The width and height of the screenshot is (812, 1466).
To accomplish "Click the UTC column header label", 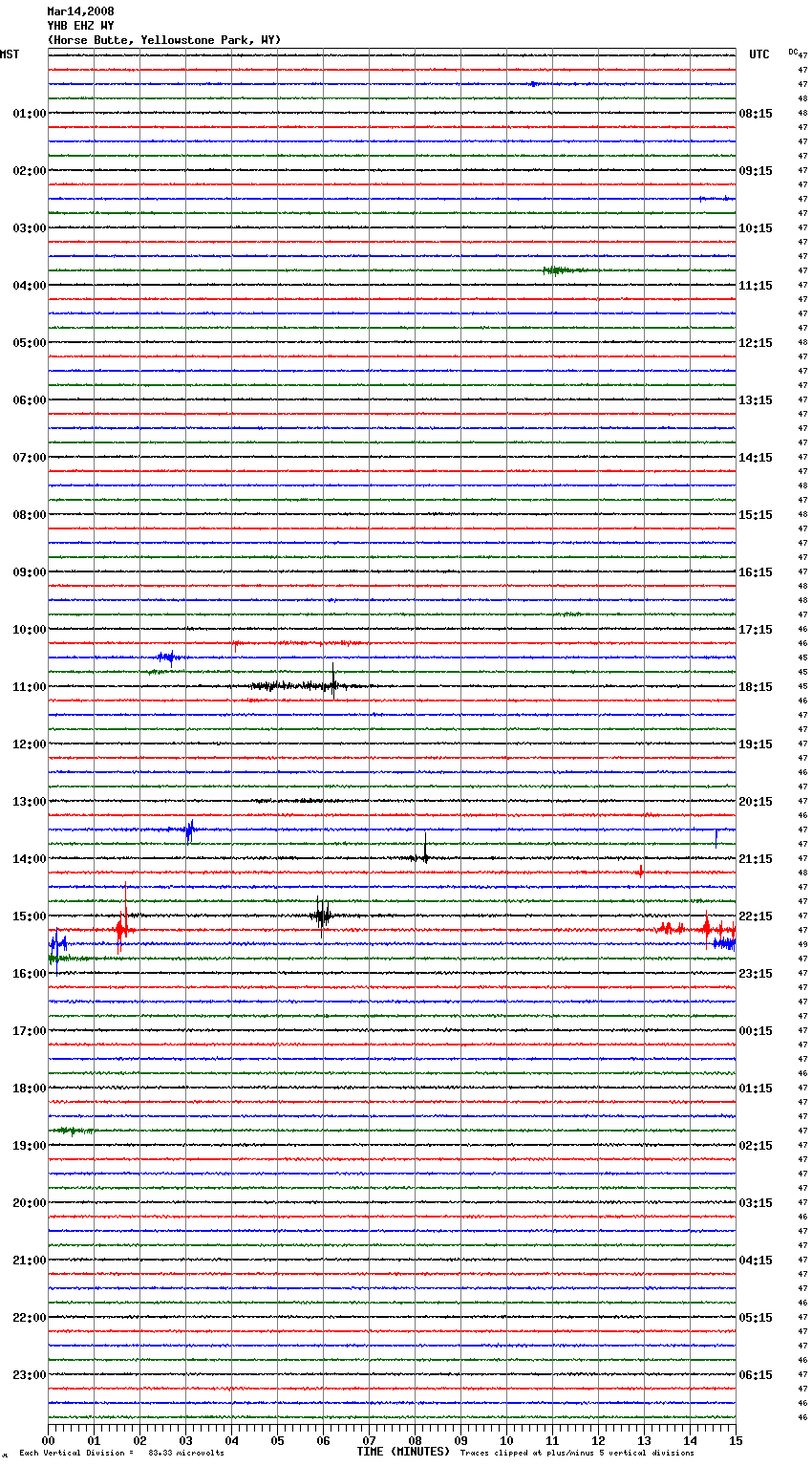I will 759,54.
